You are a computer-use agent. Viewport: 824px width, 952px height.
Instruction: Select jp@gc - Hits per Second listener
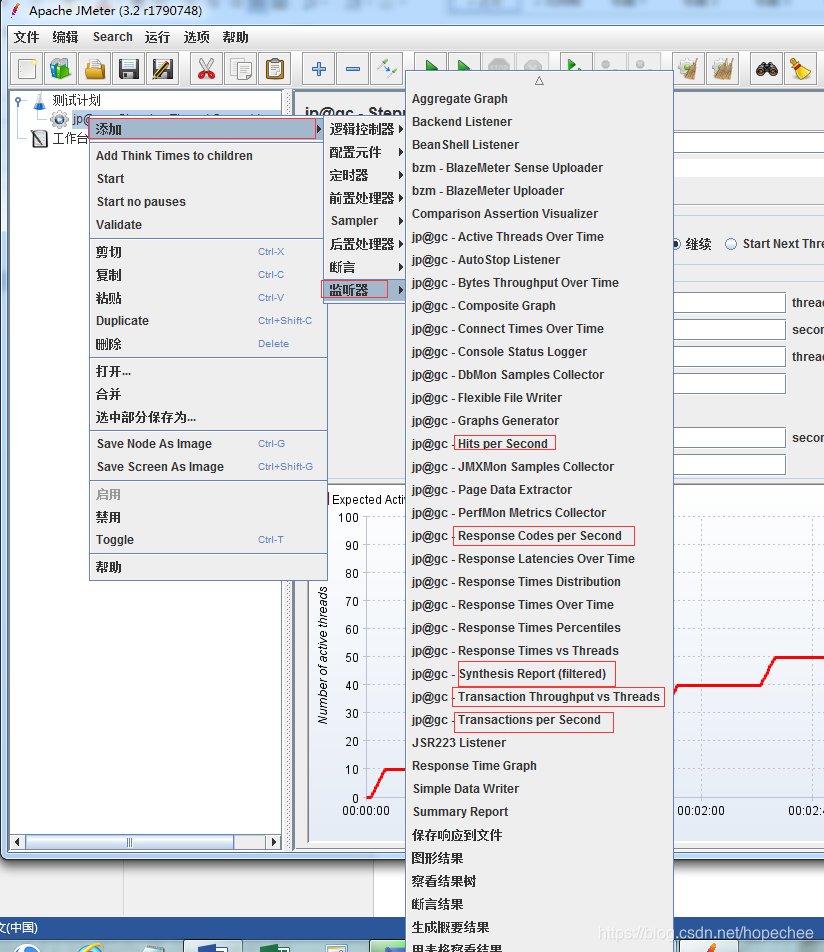pyautogui.click(x=539, y=444)
